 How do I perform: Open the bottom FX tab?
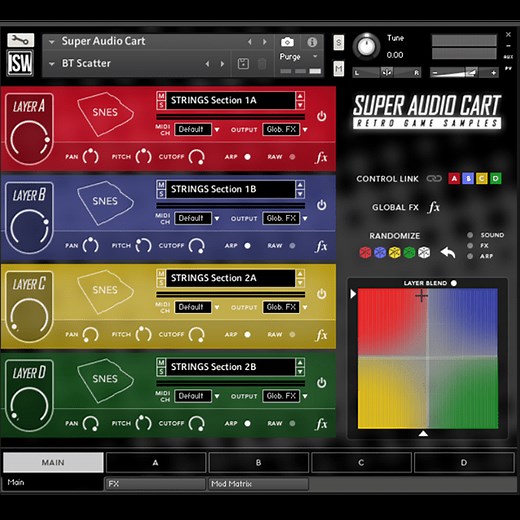[x=155, y=484]
